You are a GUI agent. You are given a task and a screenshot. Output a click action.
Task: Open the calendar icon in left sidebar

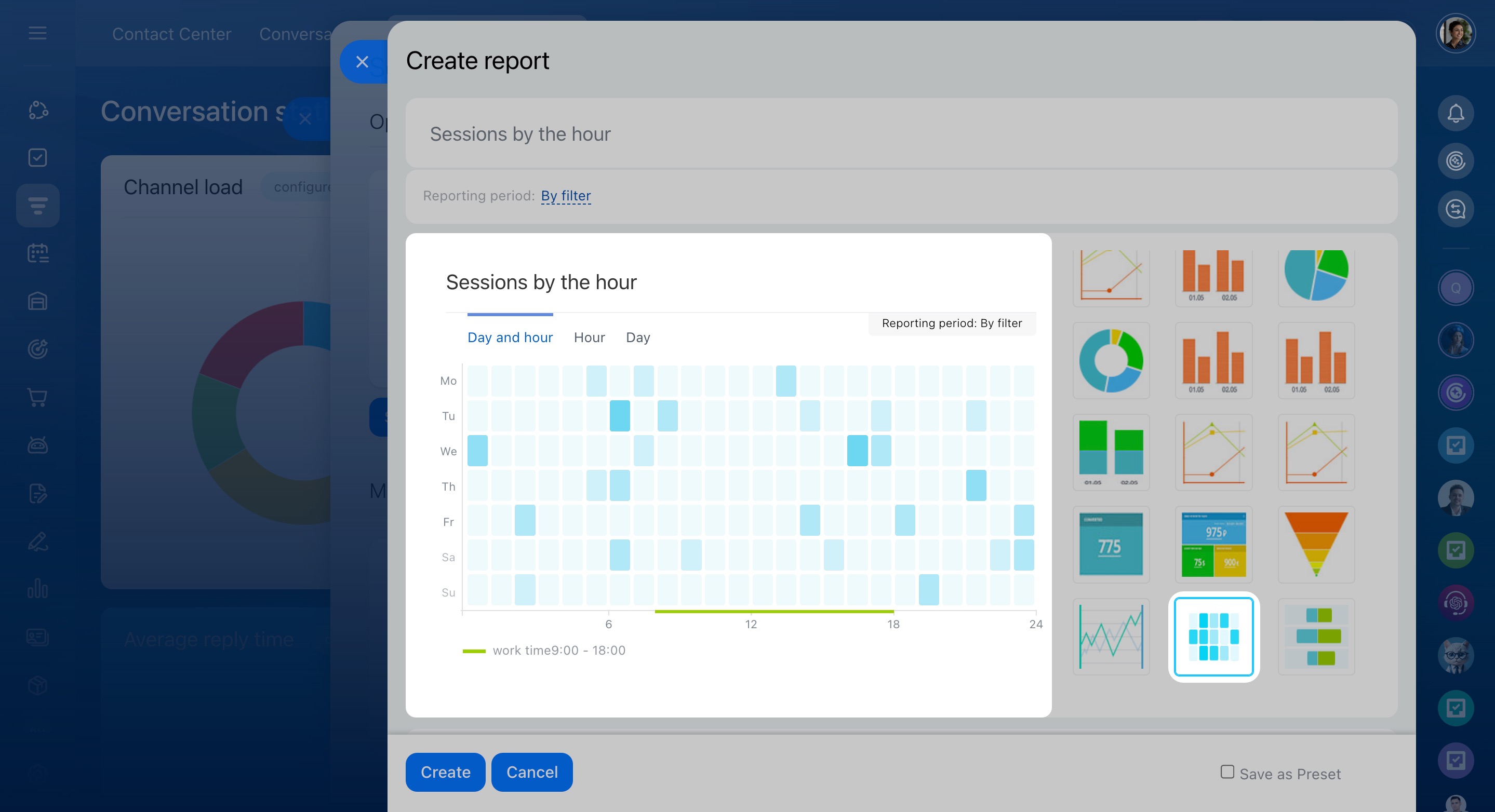[x=38, y=253]
